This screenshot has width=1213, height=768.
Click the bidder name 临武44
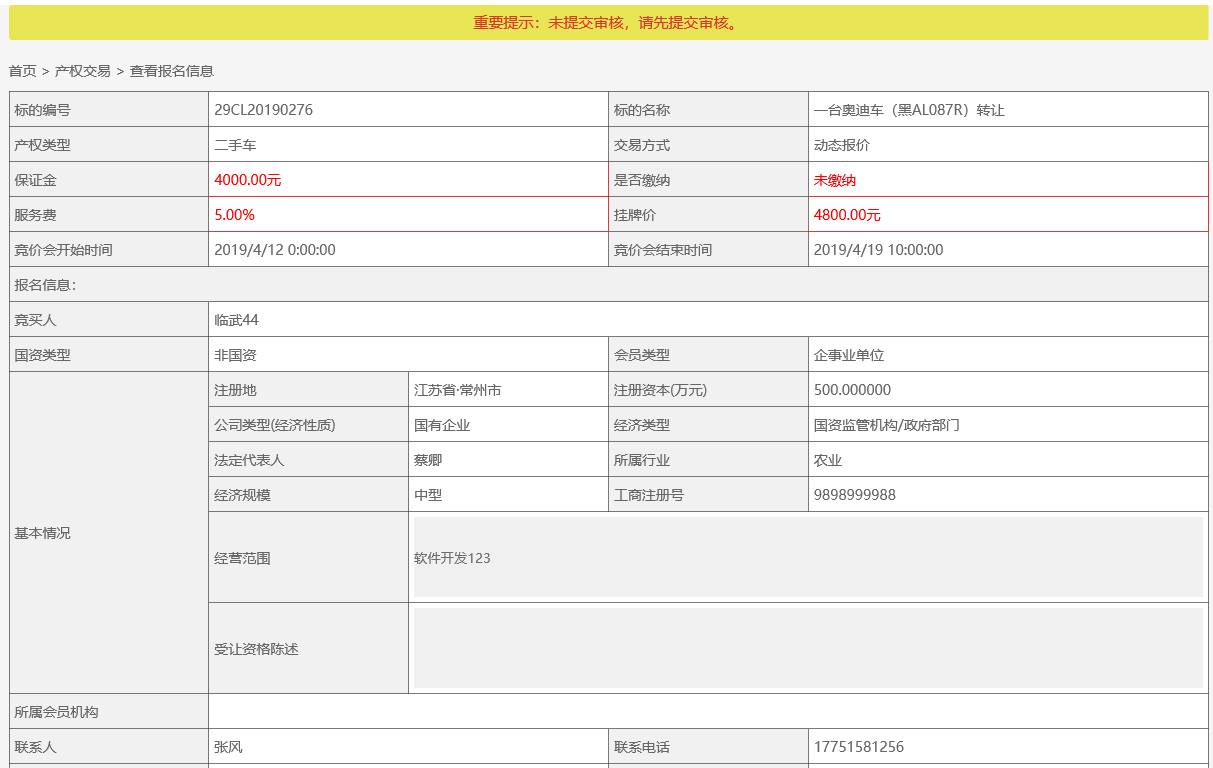pos(237,320)
